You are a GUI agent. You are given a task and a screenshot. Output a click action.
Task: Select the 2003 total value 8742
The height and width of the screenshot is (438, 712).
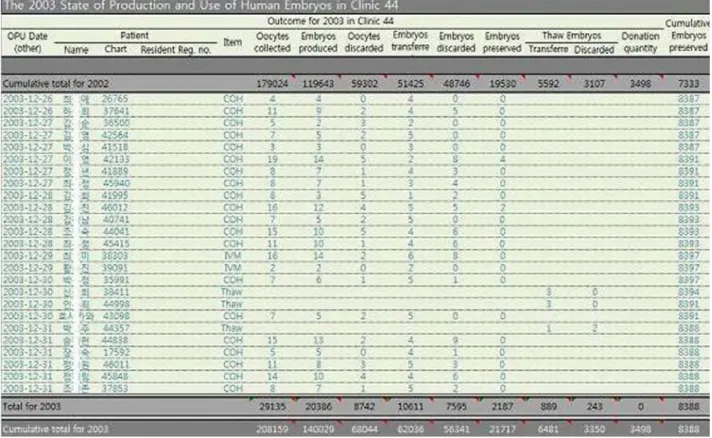364,407
